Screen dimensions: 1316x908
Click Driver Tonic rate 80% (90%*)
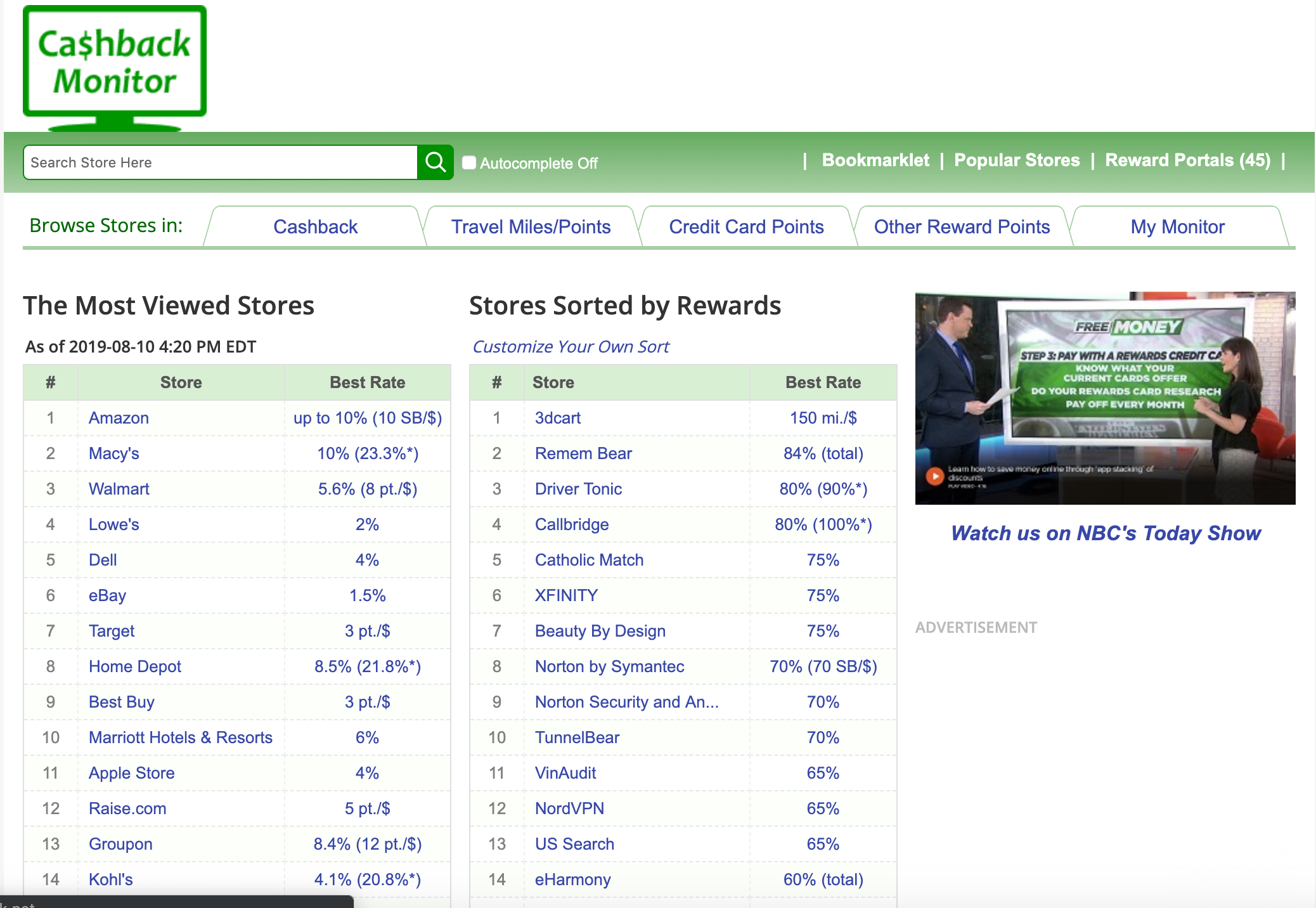[823, 489]
